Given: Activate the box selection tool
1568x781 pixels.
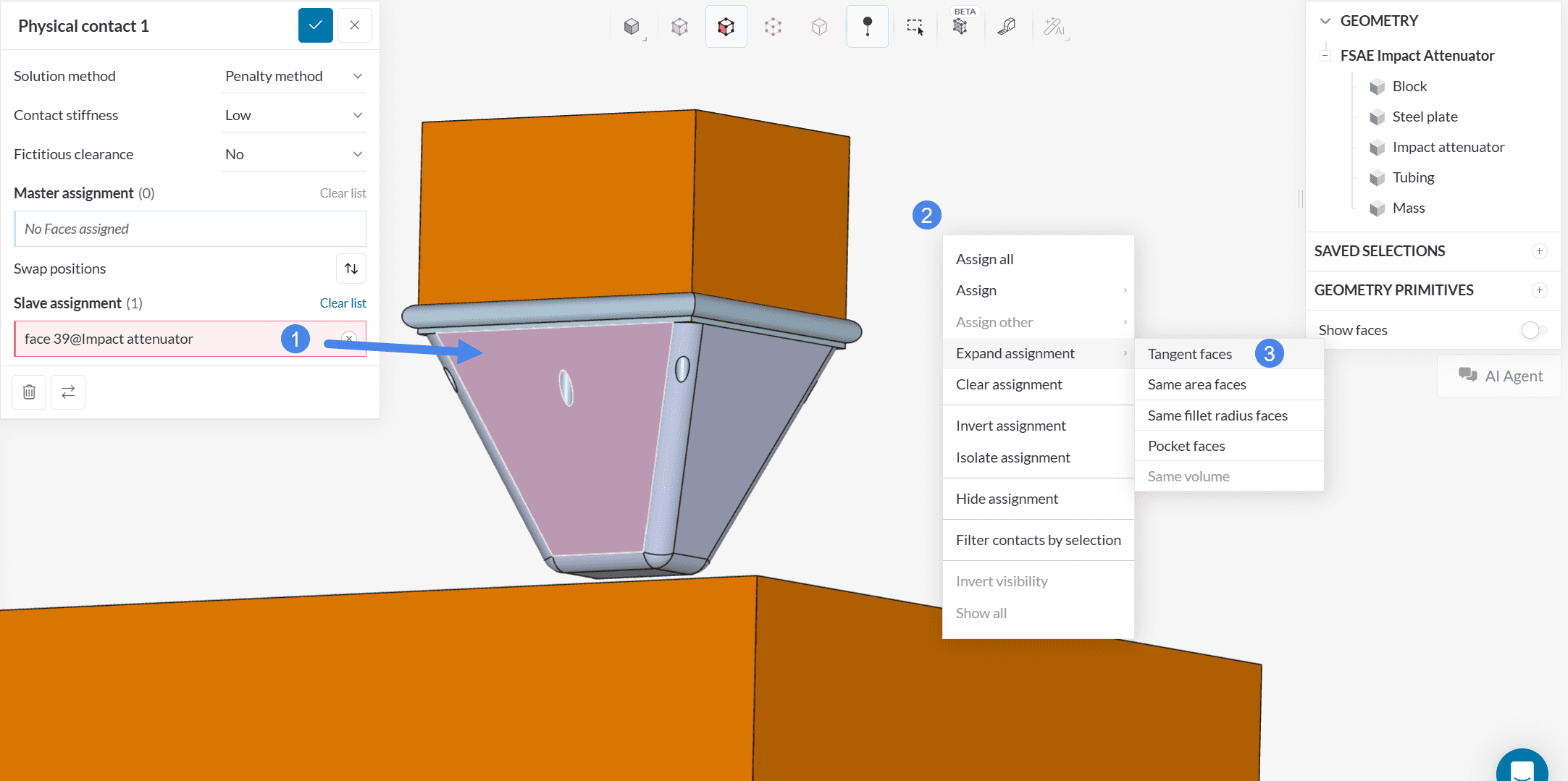Looking at the screenshot, I should click(915, 27).
